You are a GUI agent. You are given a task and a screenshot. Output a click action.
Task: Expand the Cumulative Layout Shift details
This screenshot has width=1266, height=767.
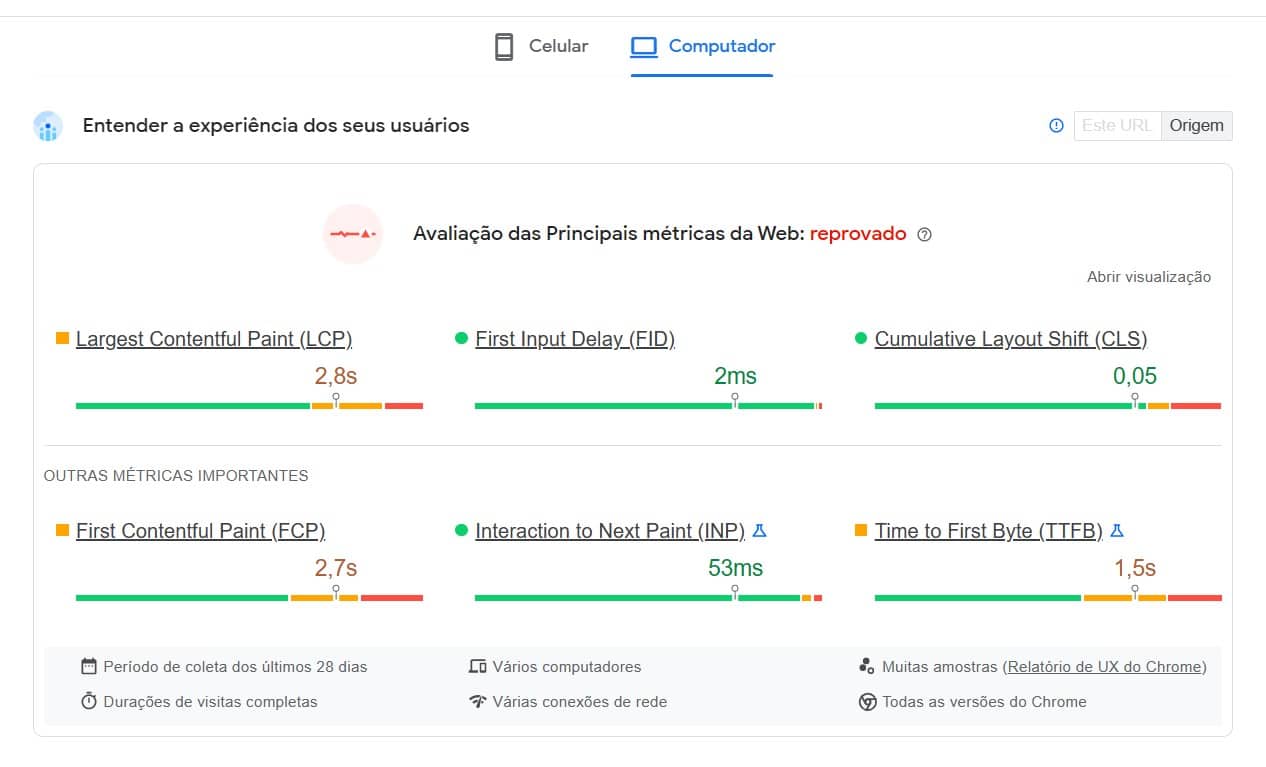(1010, 338)
